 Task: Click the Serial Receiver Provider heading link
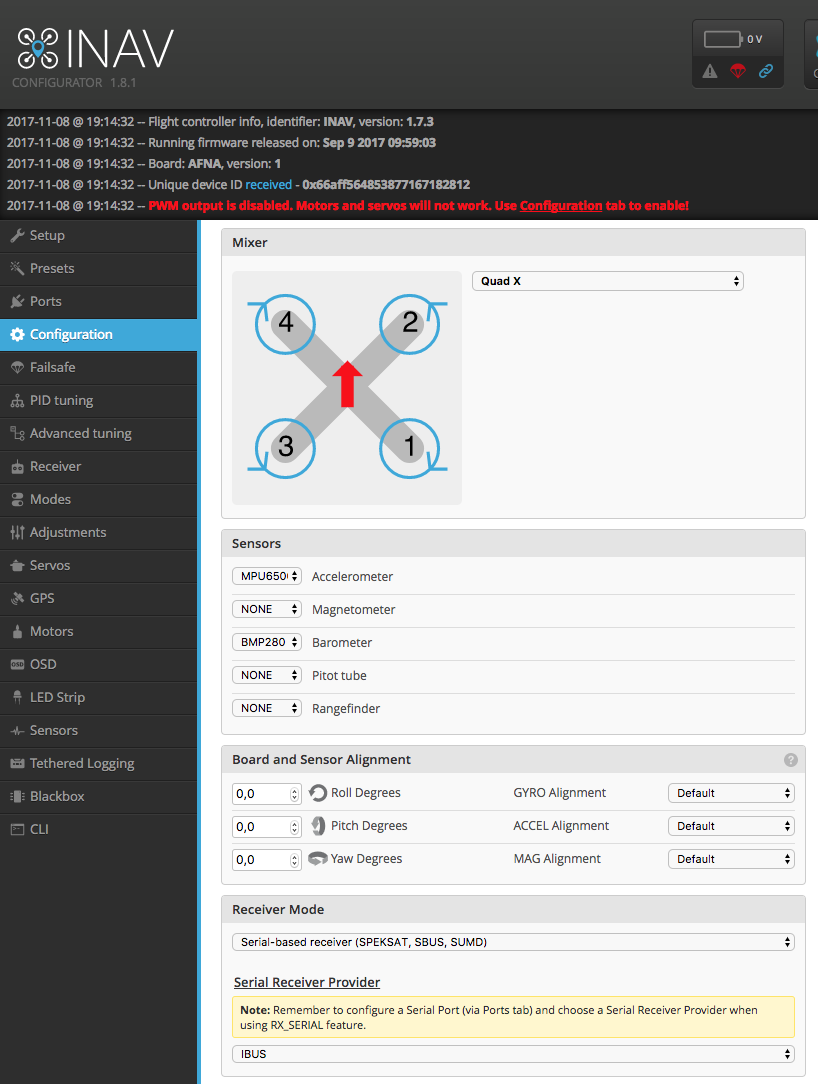(x=307, y=982)
